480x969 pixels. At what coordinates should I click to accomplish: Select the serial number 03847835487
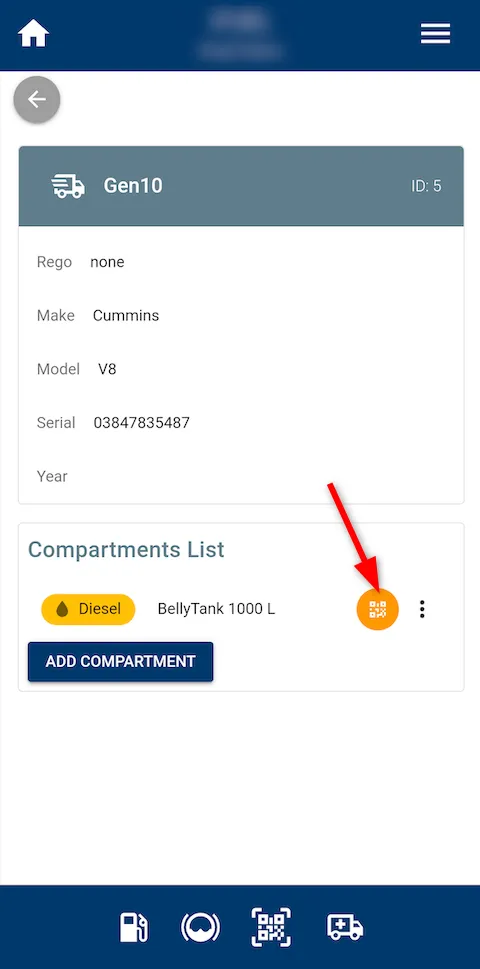click(x=141, y=423)
